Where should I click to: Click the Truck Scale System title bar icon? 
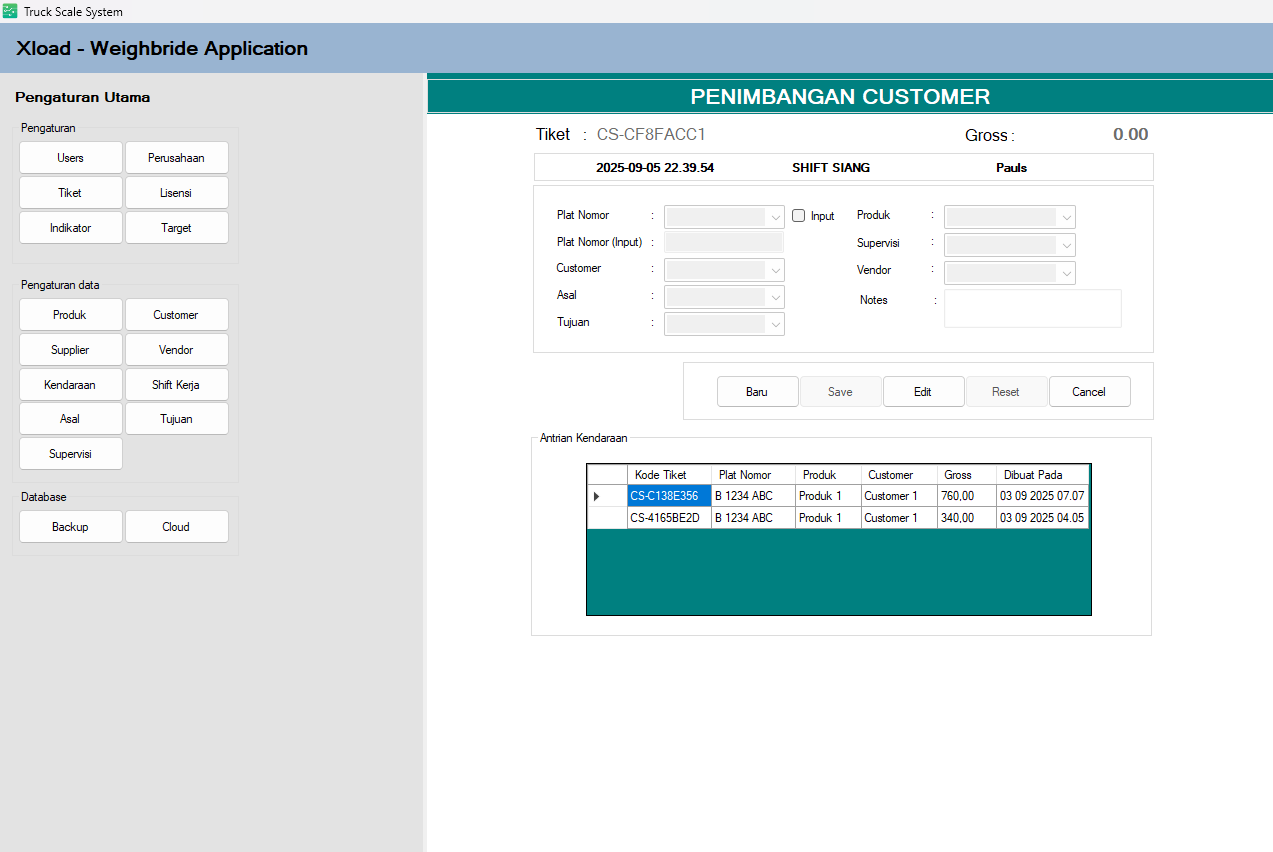10,11
